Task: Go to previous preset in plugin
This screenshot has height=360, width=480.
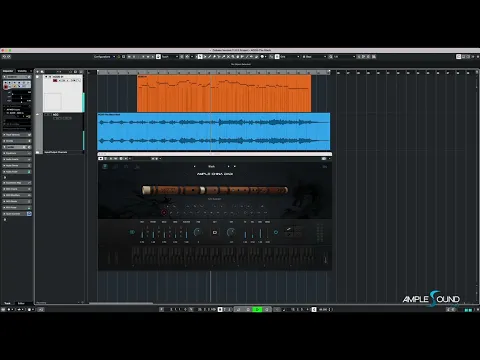Action: [x=195, y=166]
